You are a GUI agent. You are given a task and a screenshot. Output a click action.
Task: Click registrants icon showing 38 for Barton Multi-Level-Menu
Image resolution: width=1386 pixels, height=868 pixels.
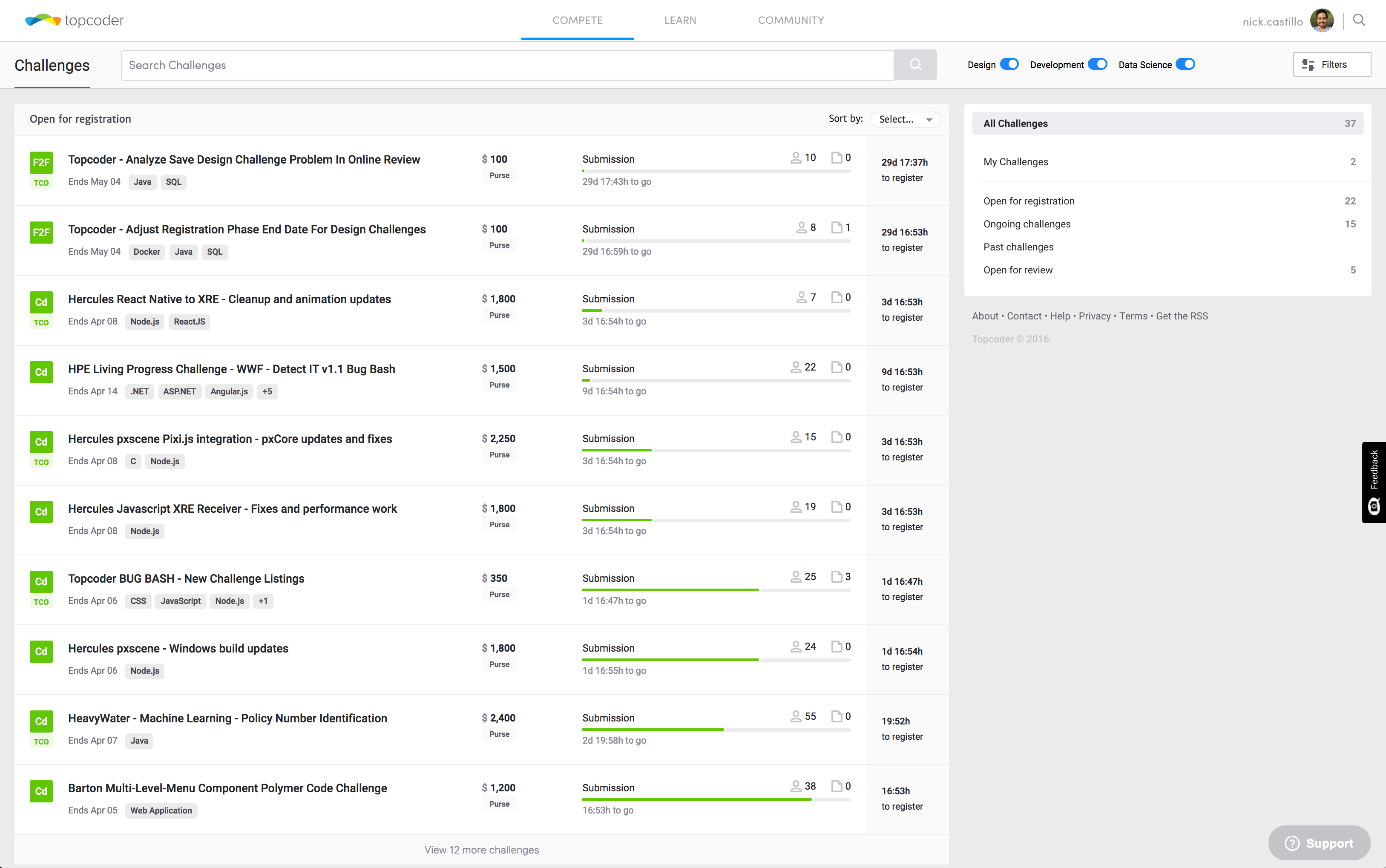coord(796,786)
